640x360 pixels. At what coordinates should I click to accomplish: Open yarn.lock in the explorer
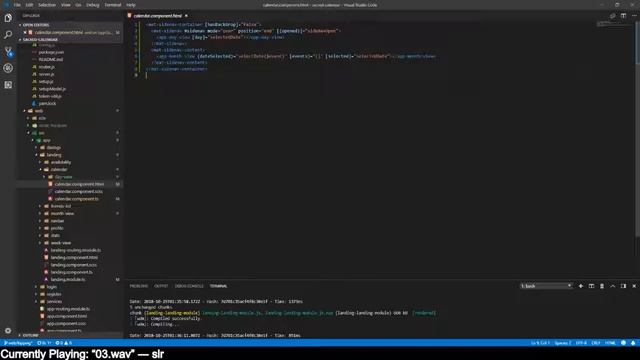[x=47, y=104]
